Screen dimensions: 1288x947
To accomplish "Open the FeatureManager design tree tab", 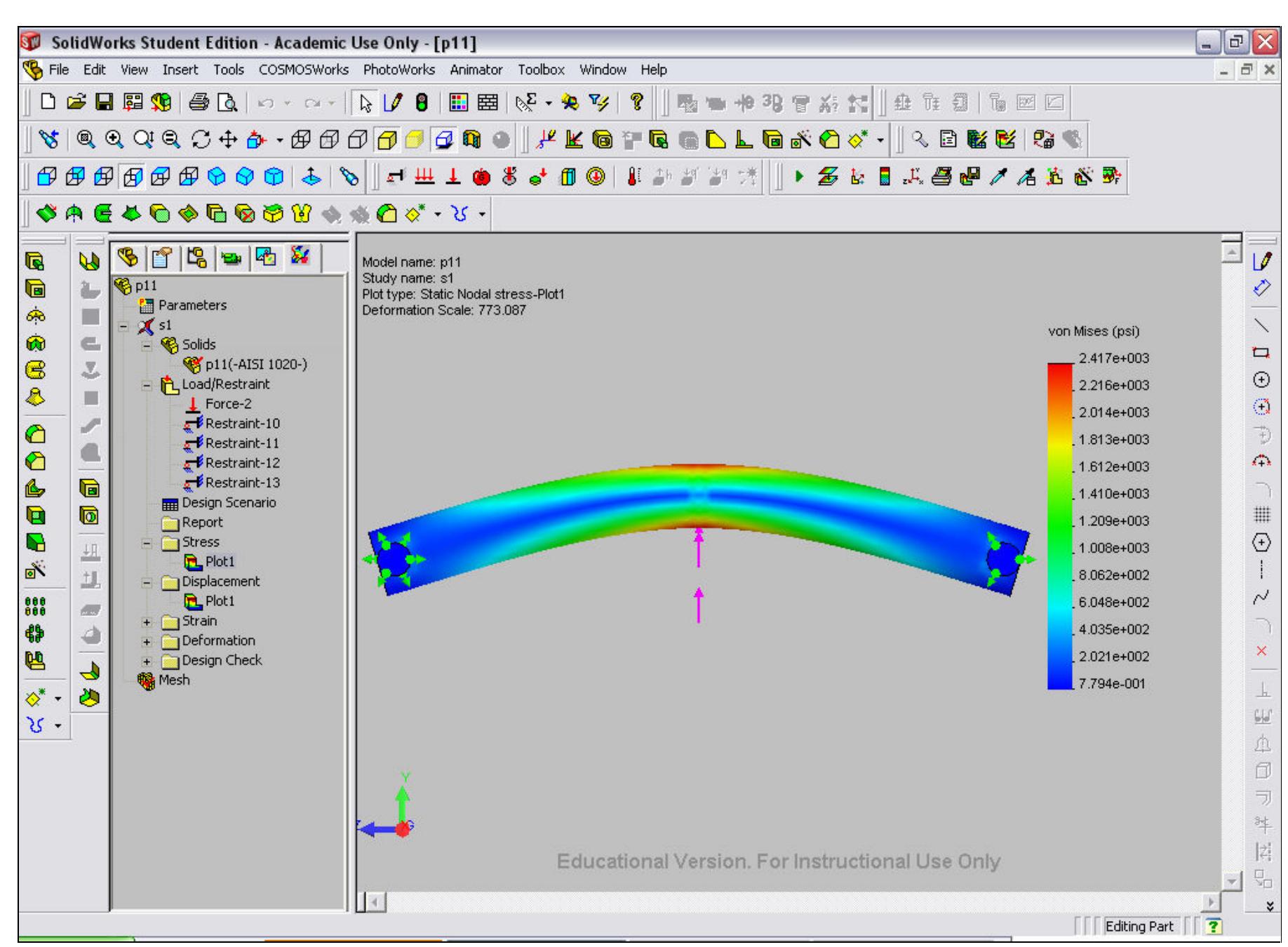I will click(x=128, y=257).
